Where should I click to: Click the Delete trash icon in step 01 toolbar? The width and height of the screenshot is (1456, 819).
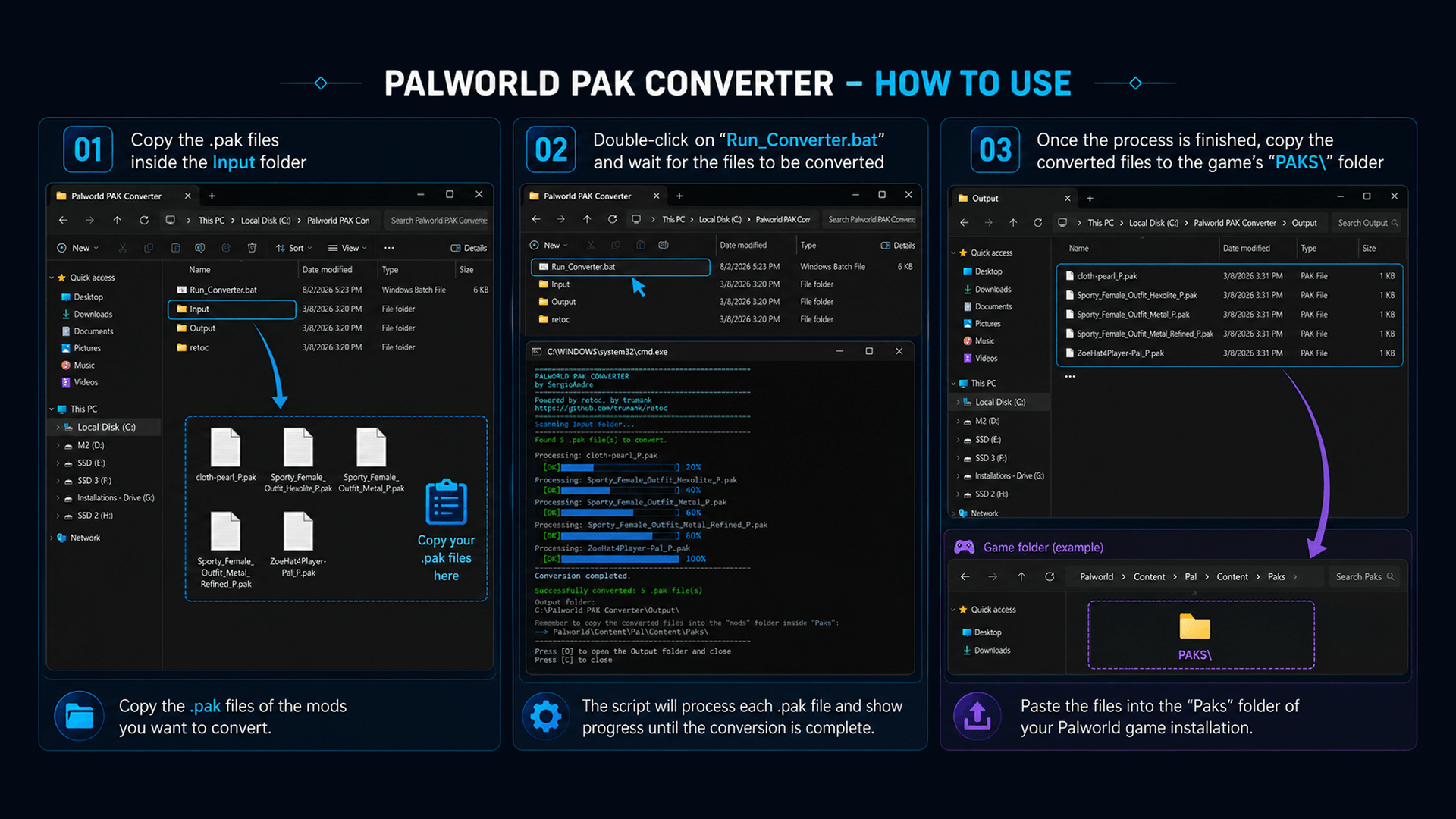coord(252,248)
